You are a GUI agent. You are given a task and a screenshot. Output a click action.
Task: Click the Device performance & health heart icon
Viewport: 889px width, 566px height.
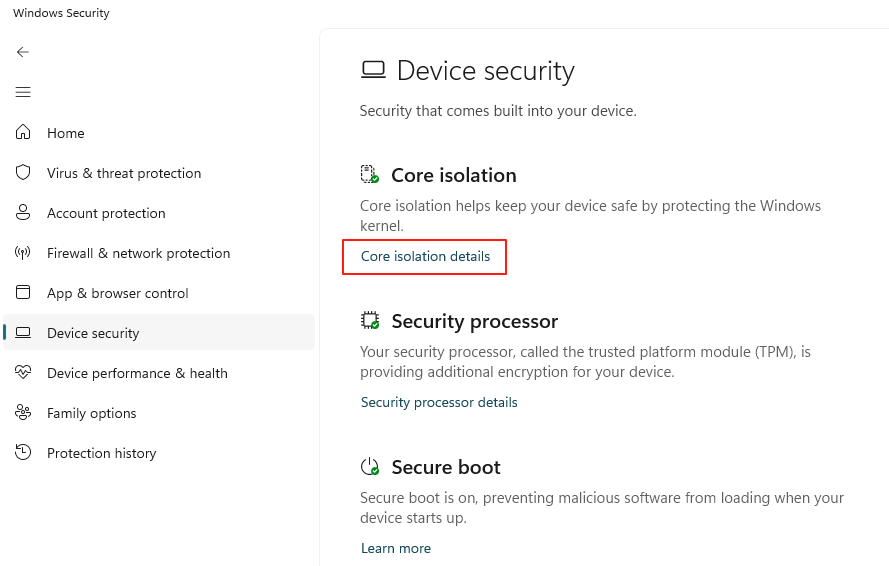pos(23,373)
